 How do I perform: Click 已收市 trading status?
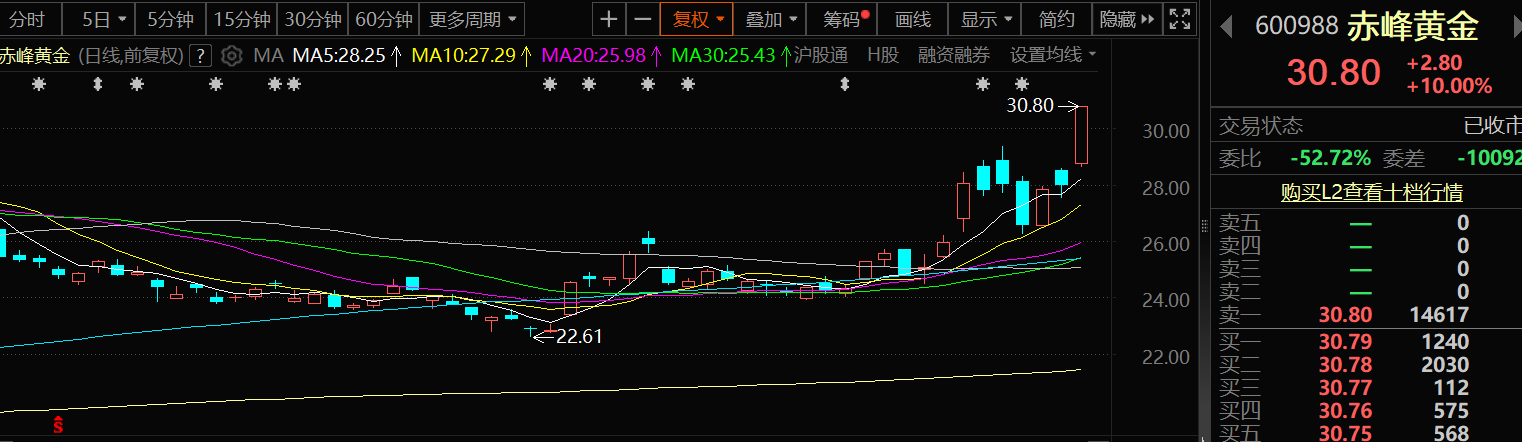1493,126
